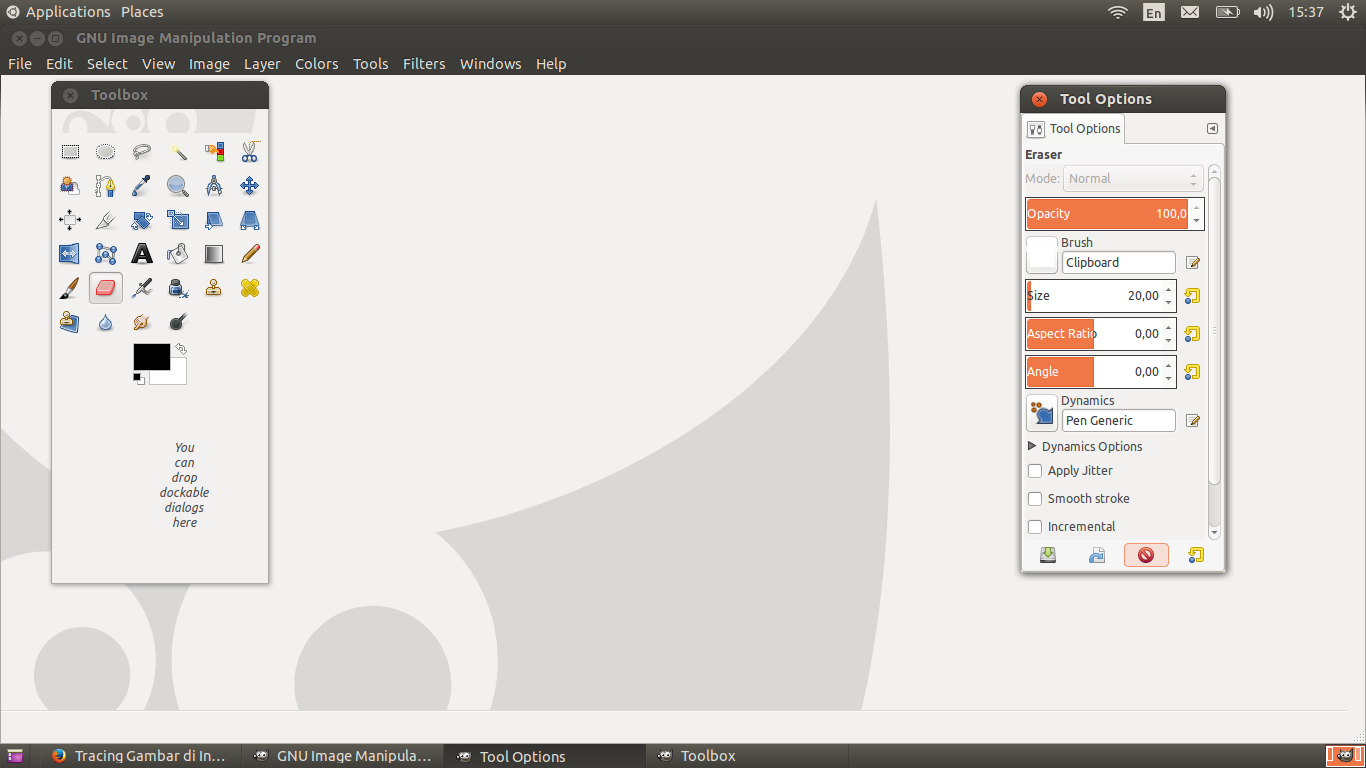Open the Dynamics picker icon button
This screenshot has width=1366, height=768.
(1042, 412)
